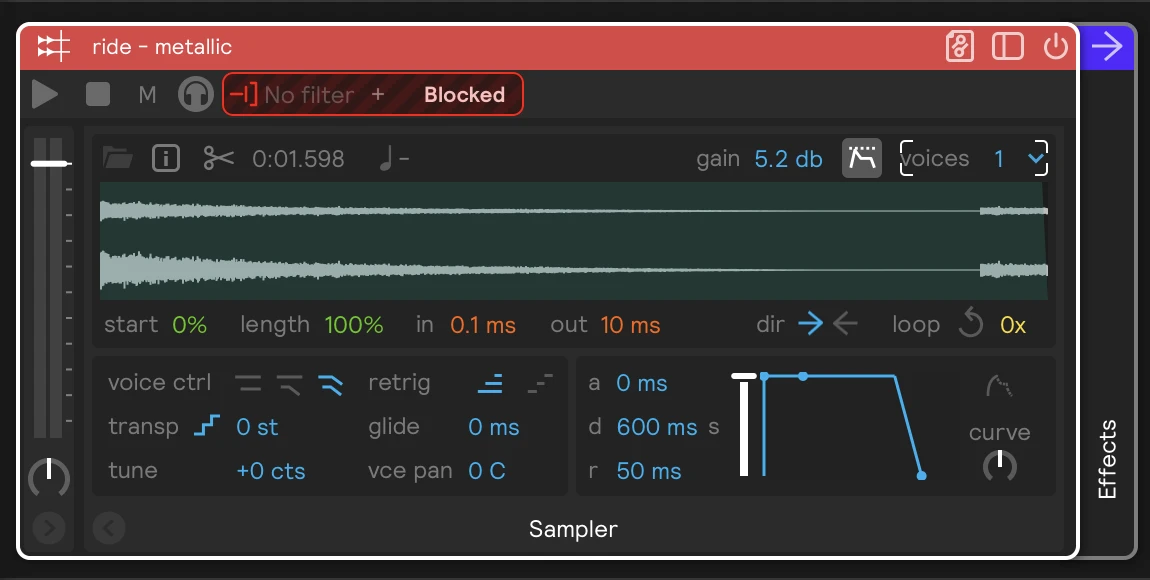Click the sample duration 0:01.598
The height and width of the screenshot is (580, 1150).
click(299, 159)
